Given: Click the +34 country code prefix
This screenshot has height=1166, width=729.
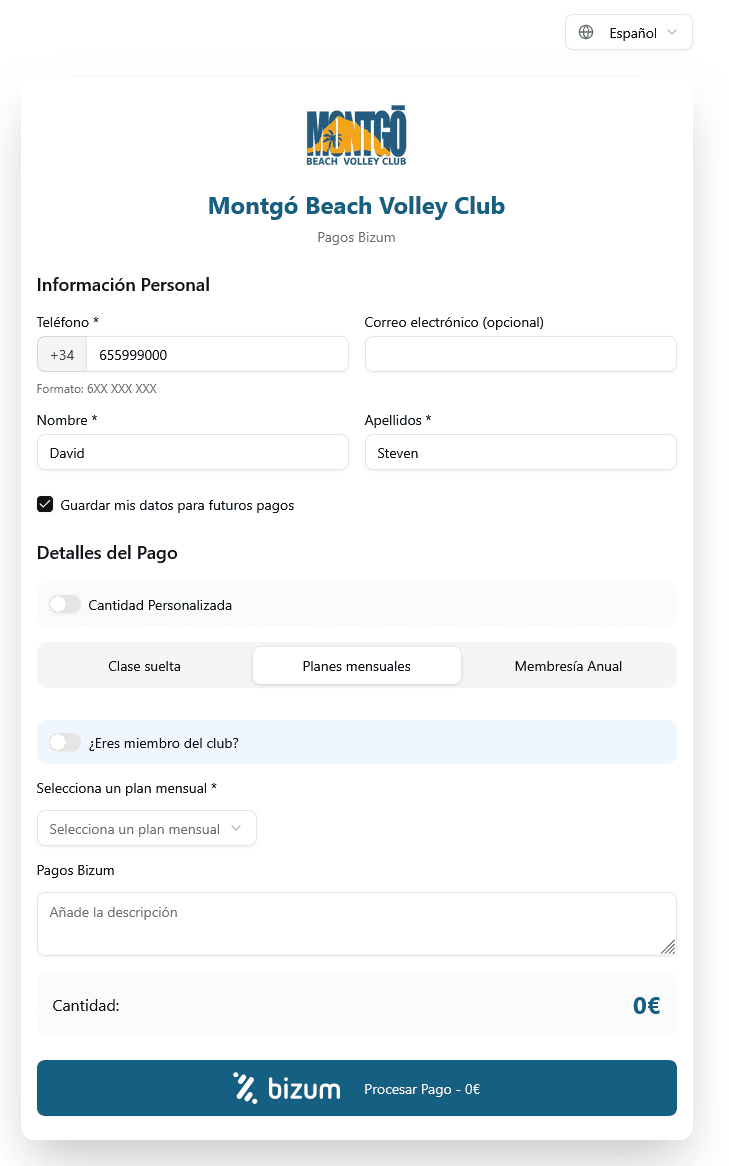Looking at the screenshot, I should pos(62,355).
